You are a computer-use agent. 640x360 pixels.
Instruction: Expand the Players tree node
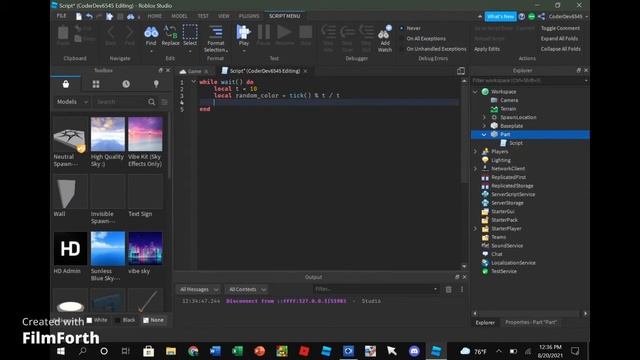(x=475, y=151)
